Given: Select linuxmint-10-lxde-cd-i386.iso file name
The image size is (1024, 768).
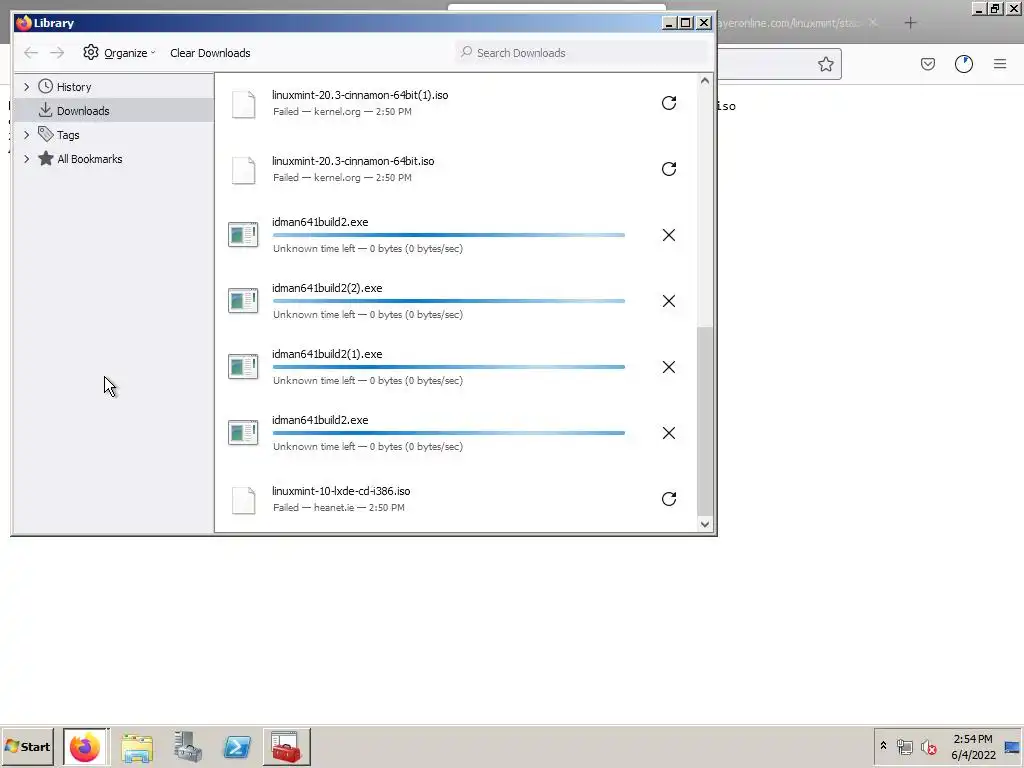Looking at the screenshot, I should click(x=341, y=491).
